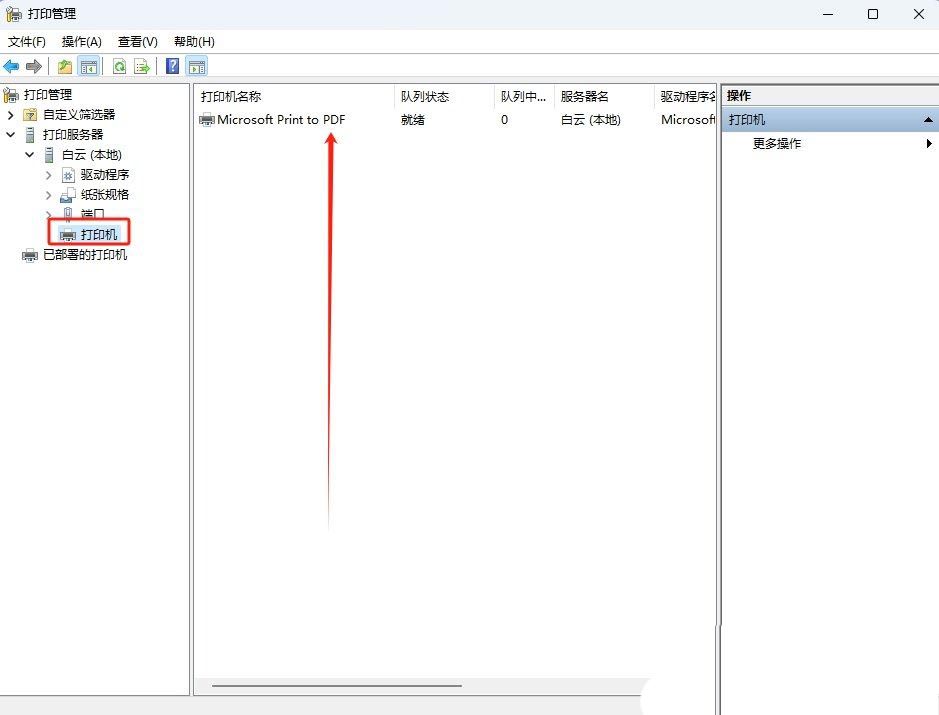The height and width of the screenshot is (715, 939).
Task: Open 更多操作 in the actions pane
Action: click(777, 144)
